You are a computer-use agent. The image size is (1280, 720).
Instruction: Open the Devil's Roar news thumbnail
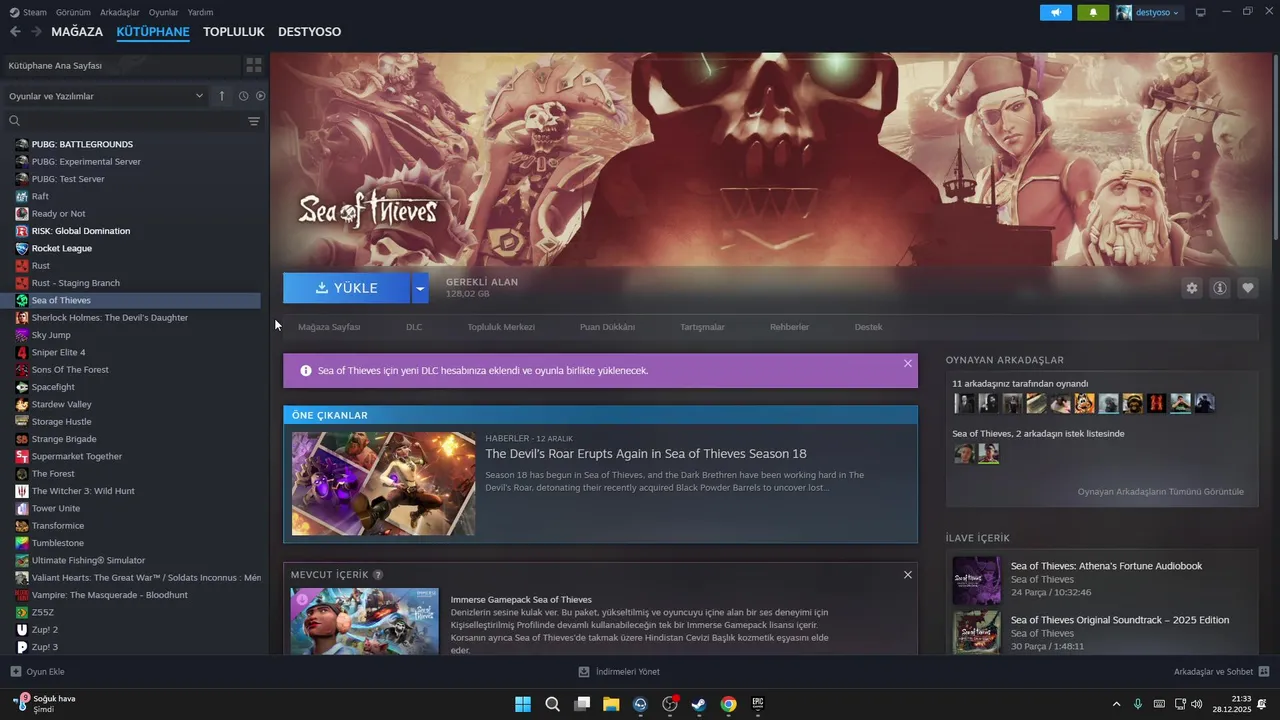click(383, 484)
